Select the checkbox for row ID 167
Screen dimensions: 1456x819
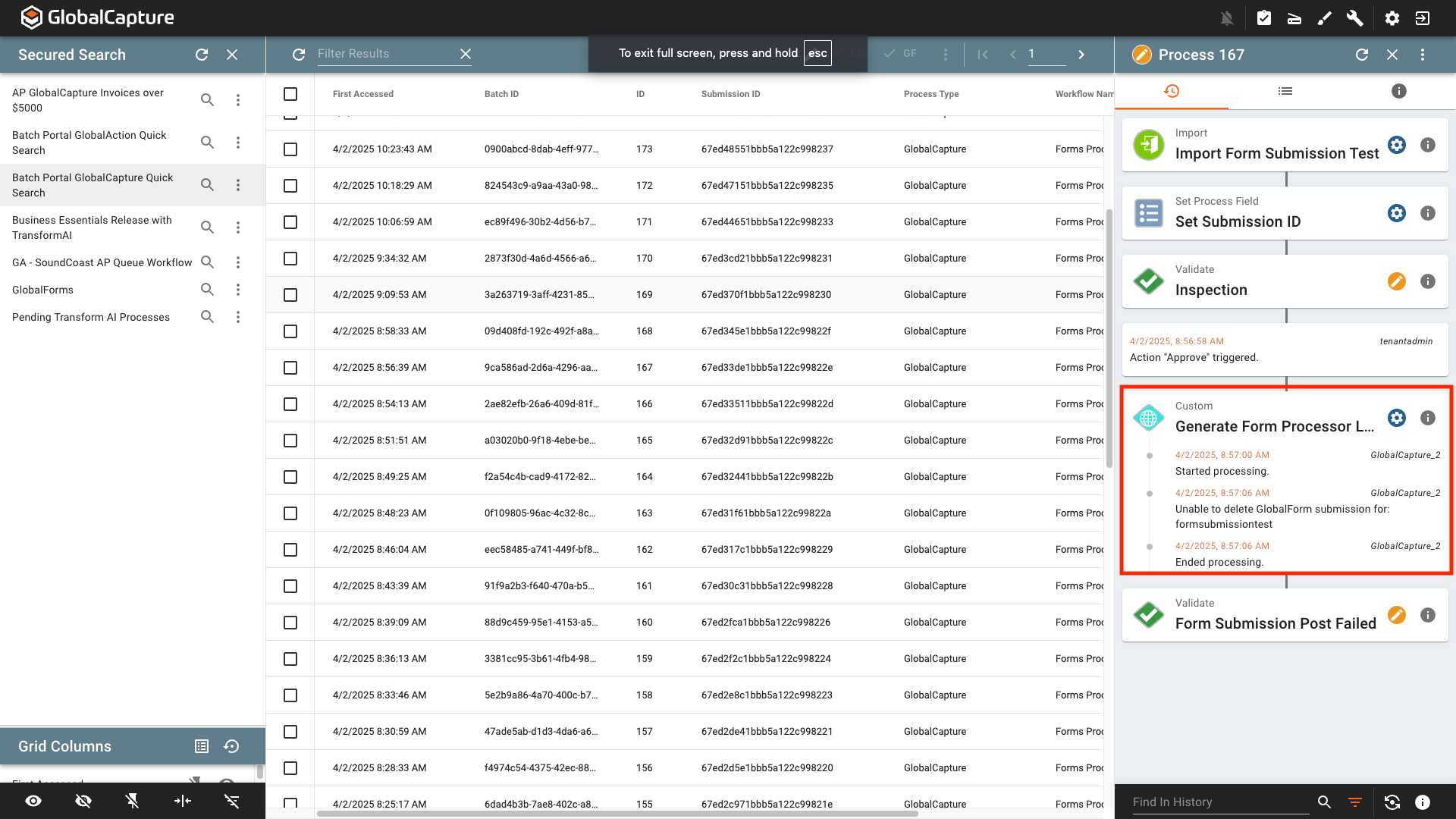(x=290, y=367)
